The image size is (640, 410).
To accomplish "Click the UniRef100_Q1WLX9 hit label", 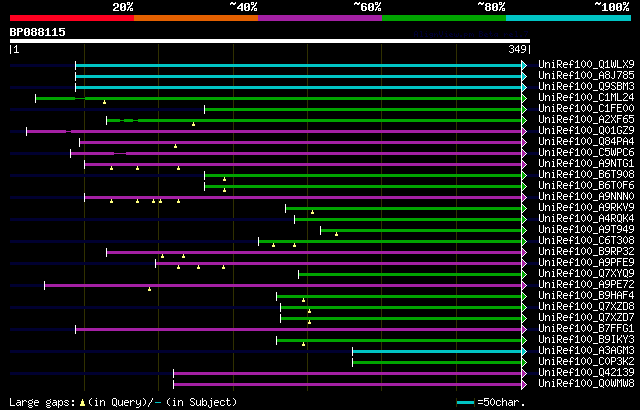I will [x=586, y=64].
